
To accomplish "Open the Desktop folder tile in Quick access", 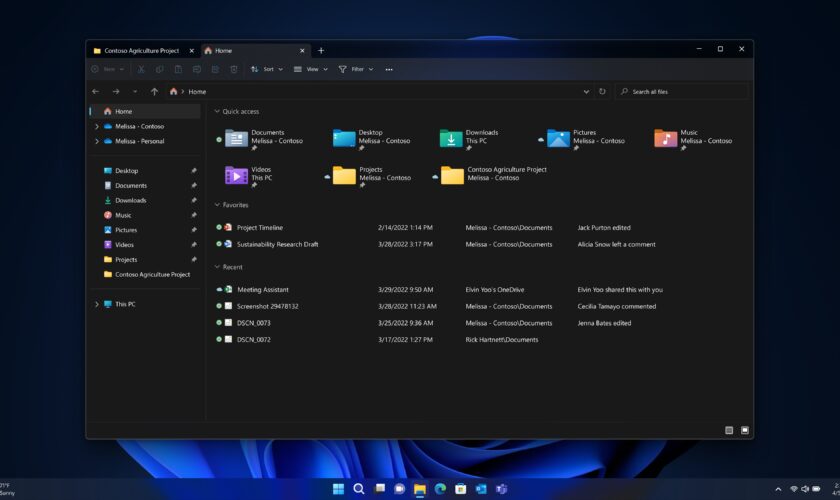I will 371,139.
